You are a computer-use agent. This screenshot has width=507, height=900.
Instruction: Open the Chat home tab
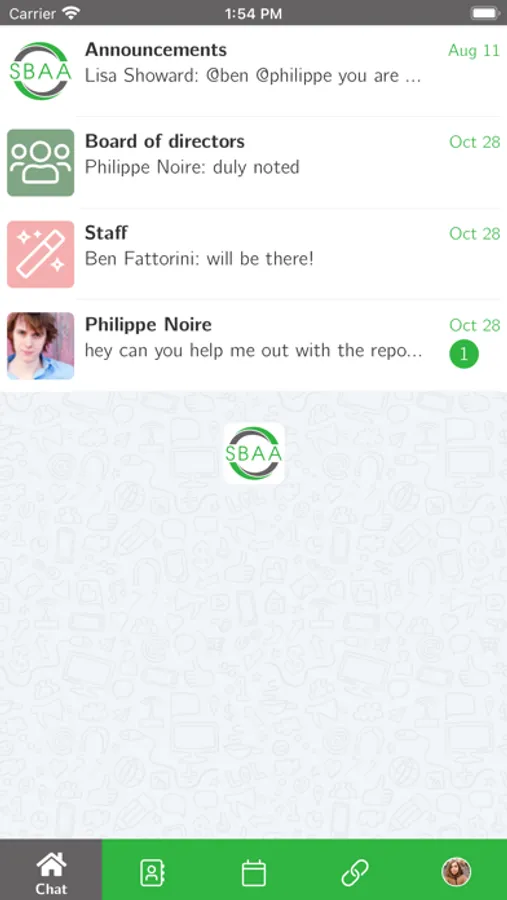click(51, 870)
